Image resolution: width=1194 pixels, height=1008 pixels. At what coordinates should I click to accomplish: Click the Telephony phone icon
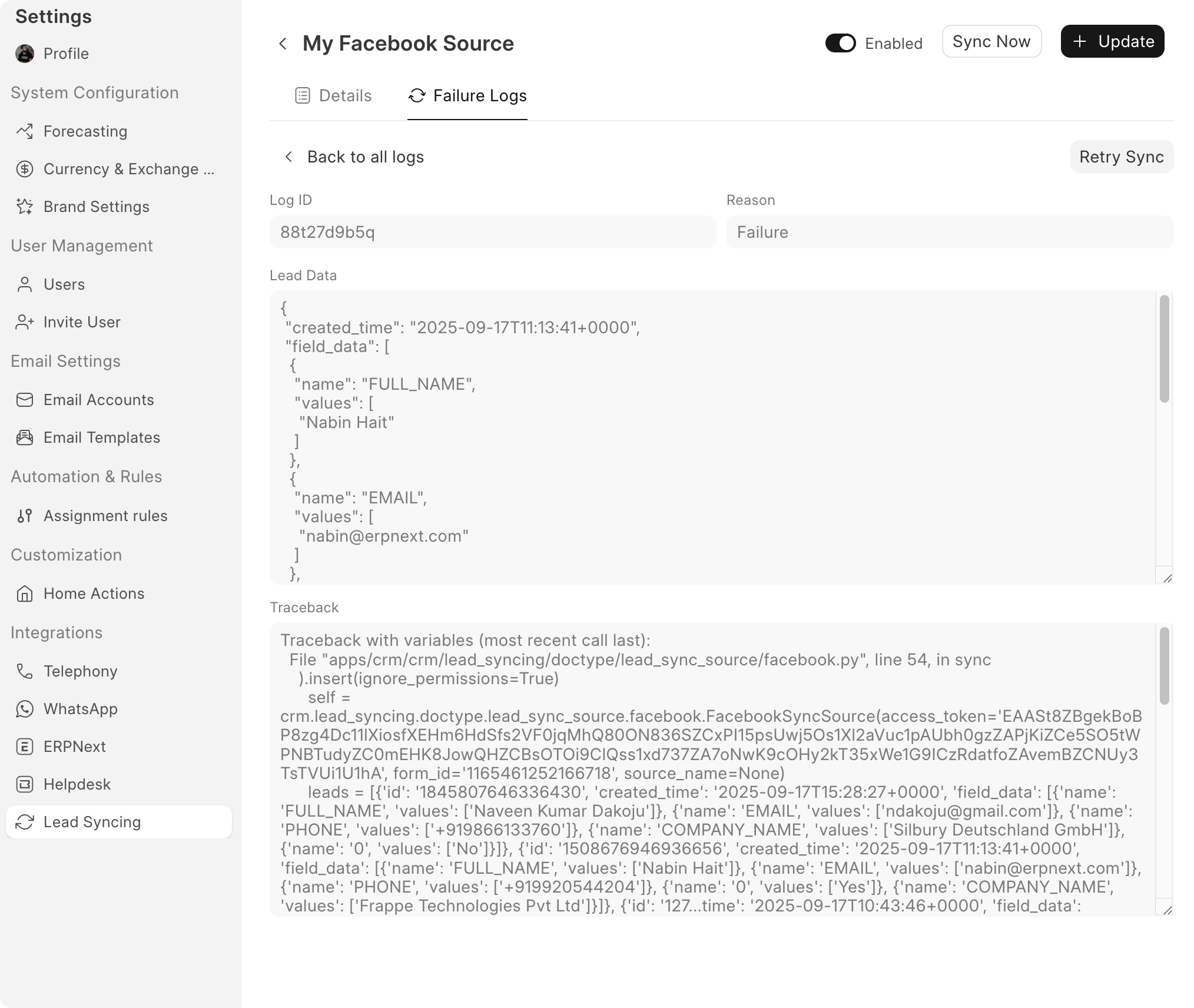[x=24, y=671]
